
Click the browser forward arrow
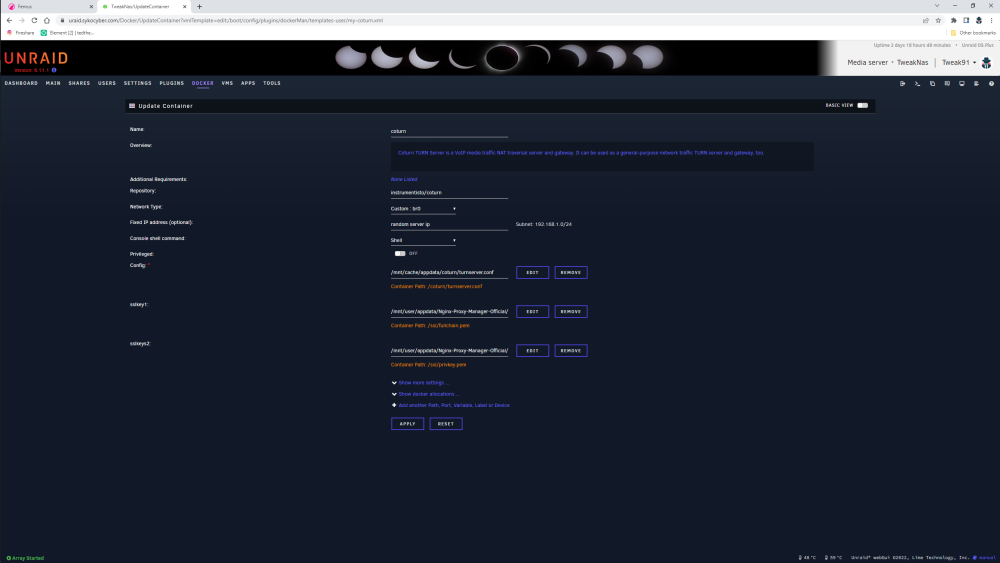point(22,20)
